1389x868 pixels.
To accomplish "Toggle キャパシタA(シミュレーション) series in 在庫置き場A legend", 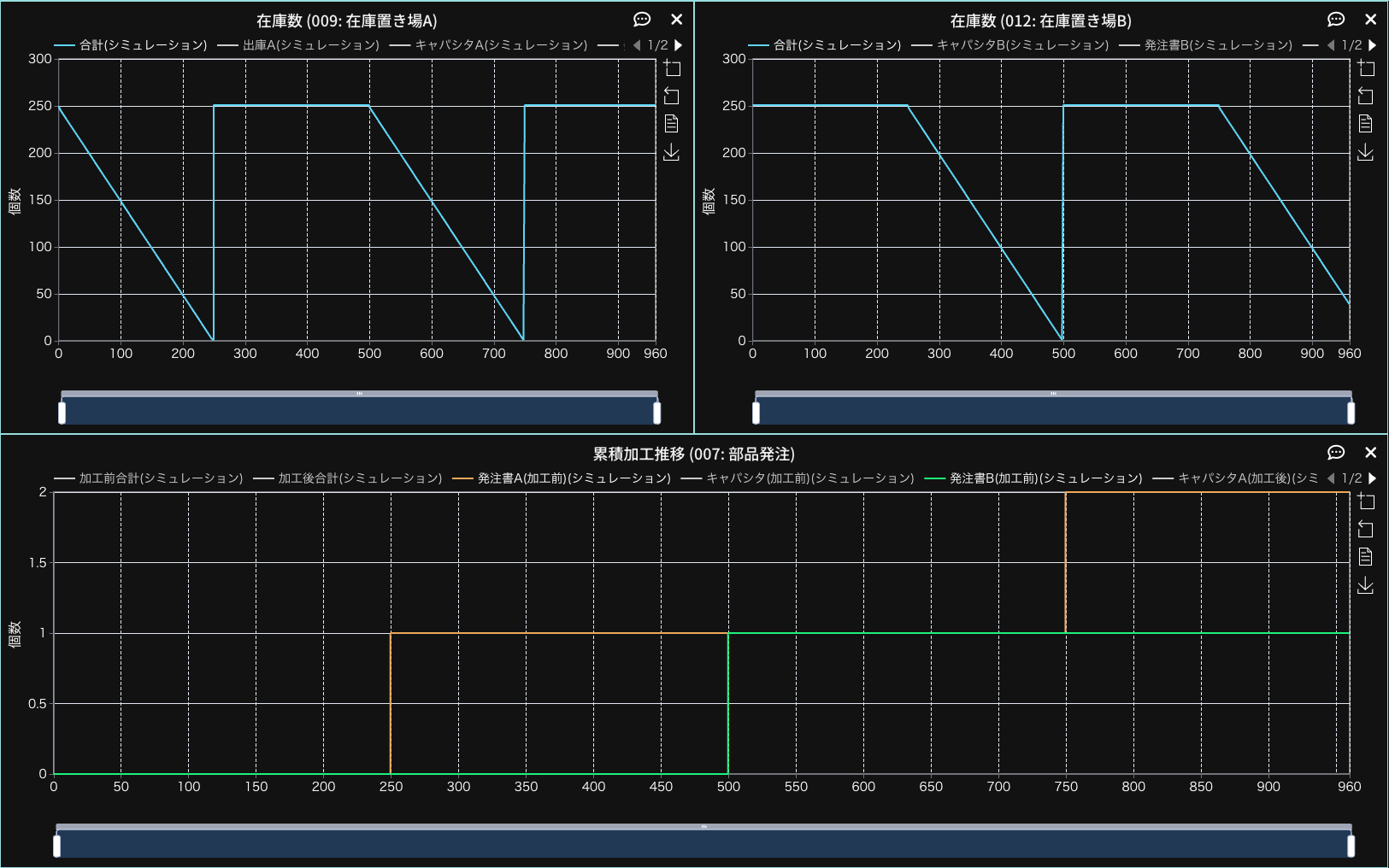I will (x=488, y=45).
